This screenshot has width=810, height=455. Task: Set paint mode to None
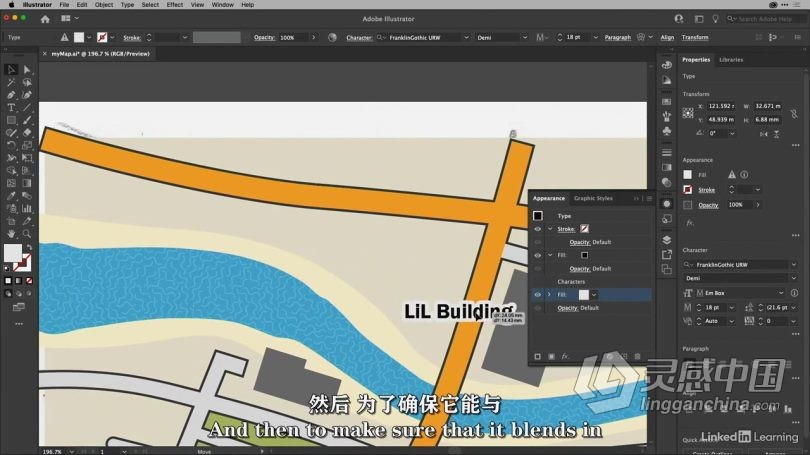[29, 281]
